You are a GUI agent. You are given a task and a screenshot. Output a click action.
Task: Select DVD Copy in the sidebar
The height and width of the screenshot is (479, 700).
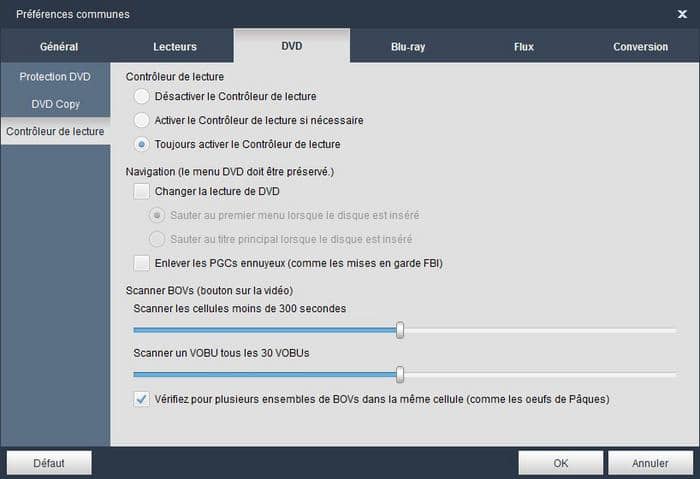[x=55, y=104]
